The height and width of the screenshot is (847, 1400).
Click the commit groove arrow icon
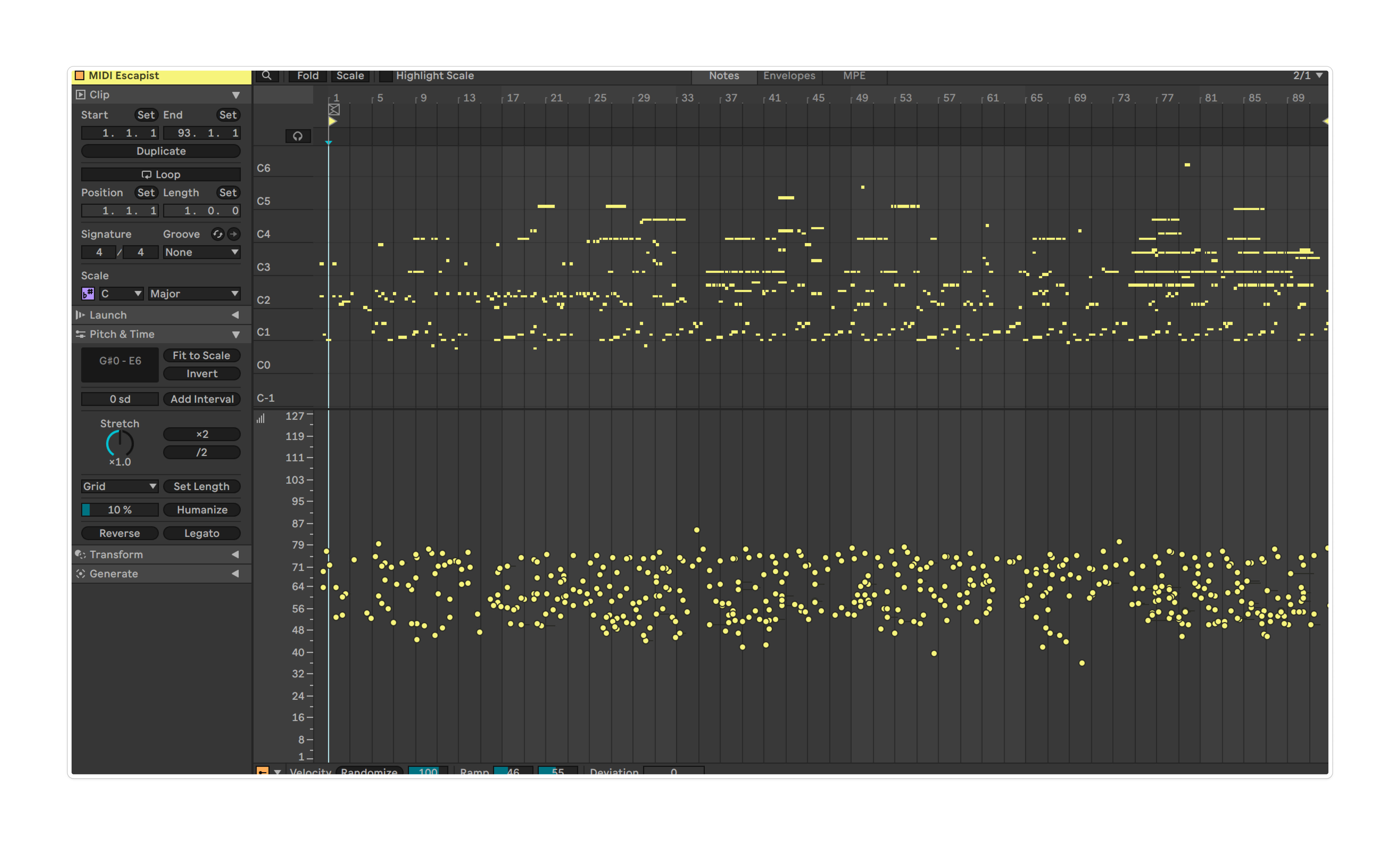(x=233, y=234)
